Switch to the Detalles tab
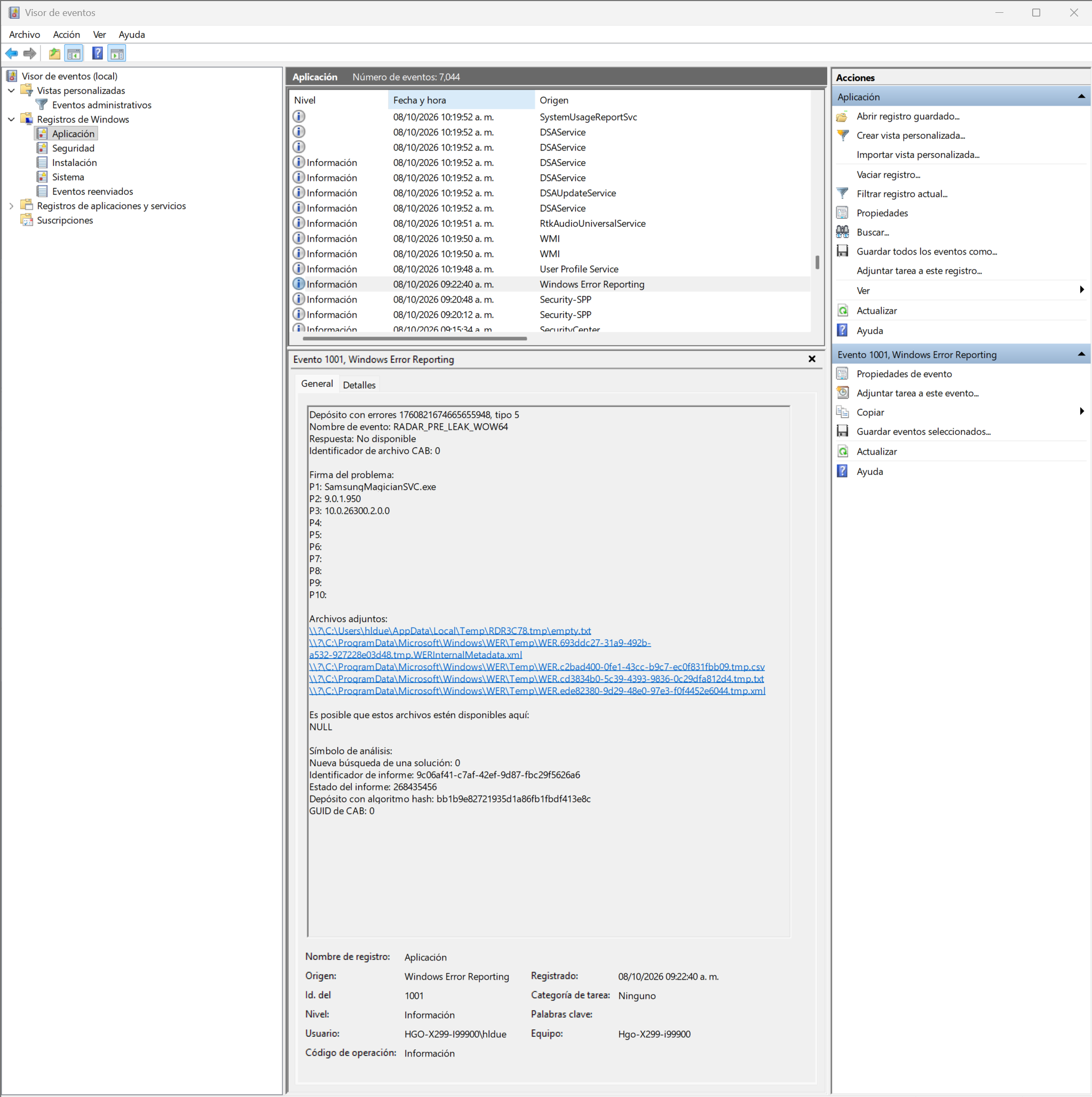1092x1097 pixels. click(x=359, y=385)
